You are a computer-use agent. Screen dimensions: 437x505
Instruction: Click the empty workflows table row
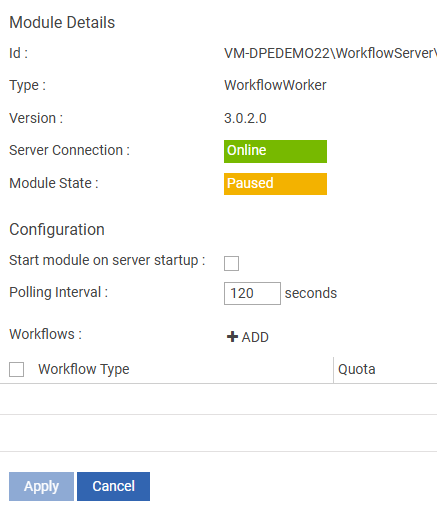point(218,399)
